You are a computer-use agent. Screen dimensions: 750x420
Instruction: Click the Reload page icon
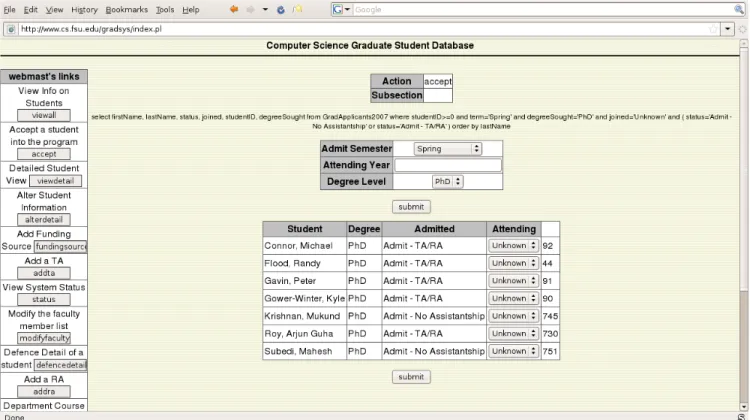[x=281, y=9]
